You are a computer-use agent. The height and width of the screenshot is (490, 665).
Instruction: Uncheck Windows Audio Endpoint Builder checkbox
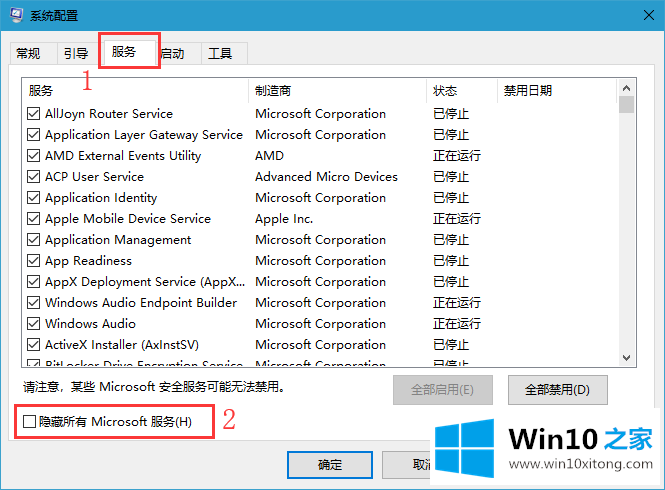34,302
